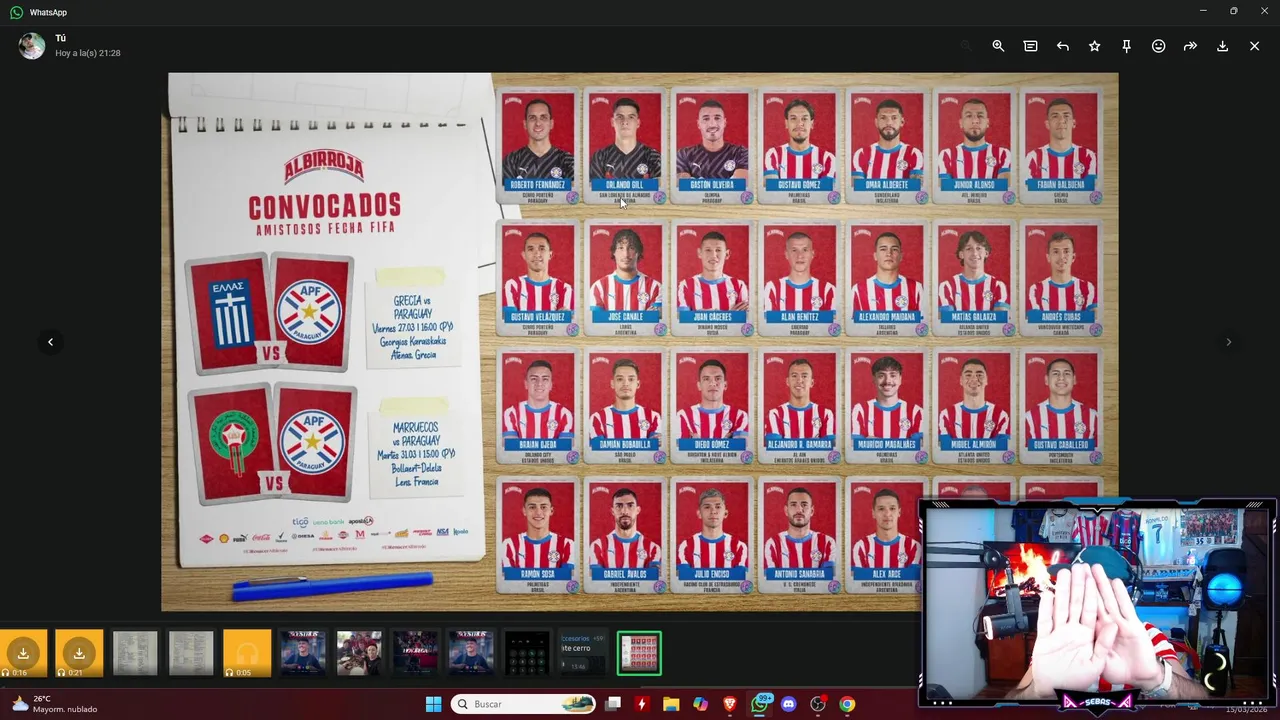Launch Brave browser from the taskbar
The width and height of the screenshot is (1280, 720).
pos(730,704)
